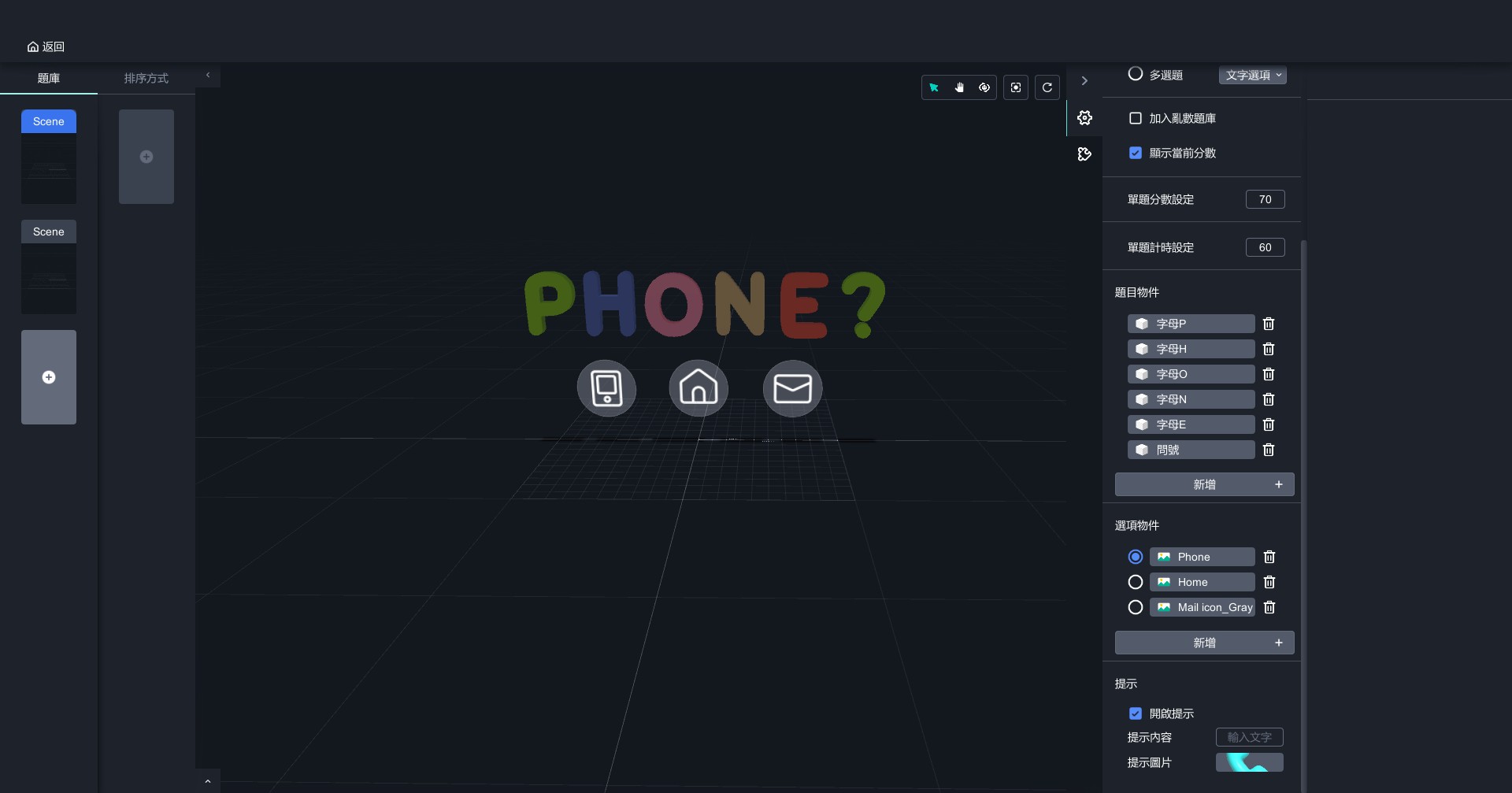Uncheck 顯示當前分數 checkbox
The image size is (1512, 793).
[x=1136, y=153]
